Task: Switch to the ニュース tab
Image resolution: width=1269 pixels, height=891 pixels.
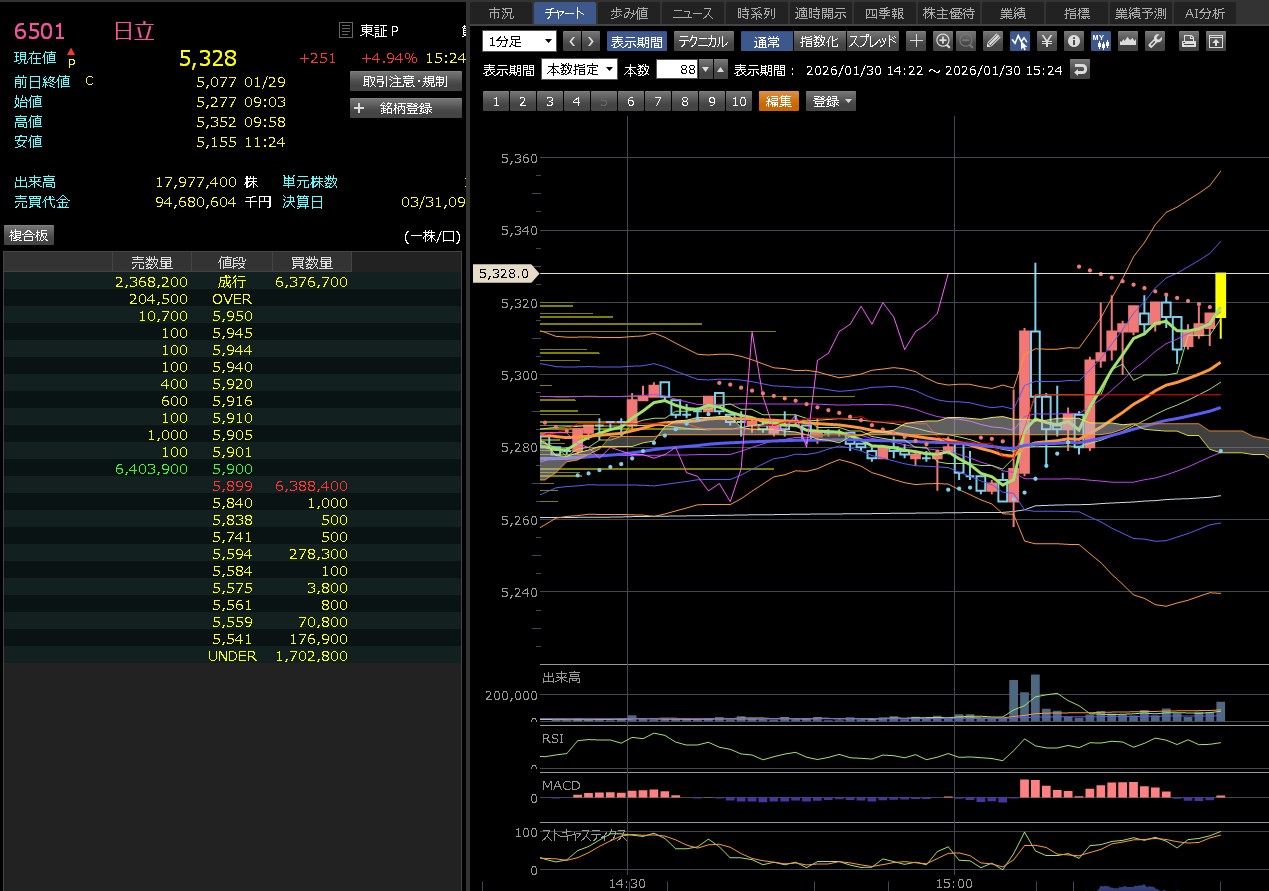Action: [x=693, y=13]
